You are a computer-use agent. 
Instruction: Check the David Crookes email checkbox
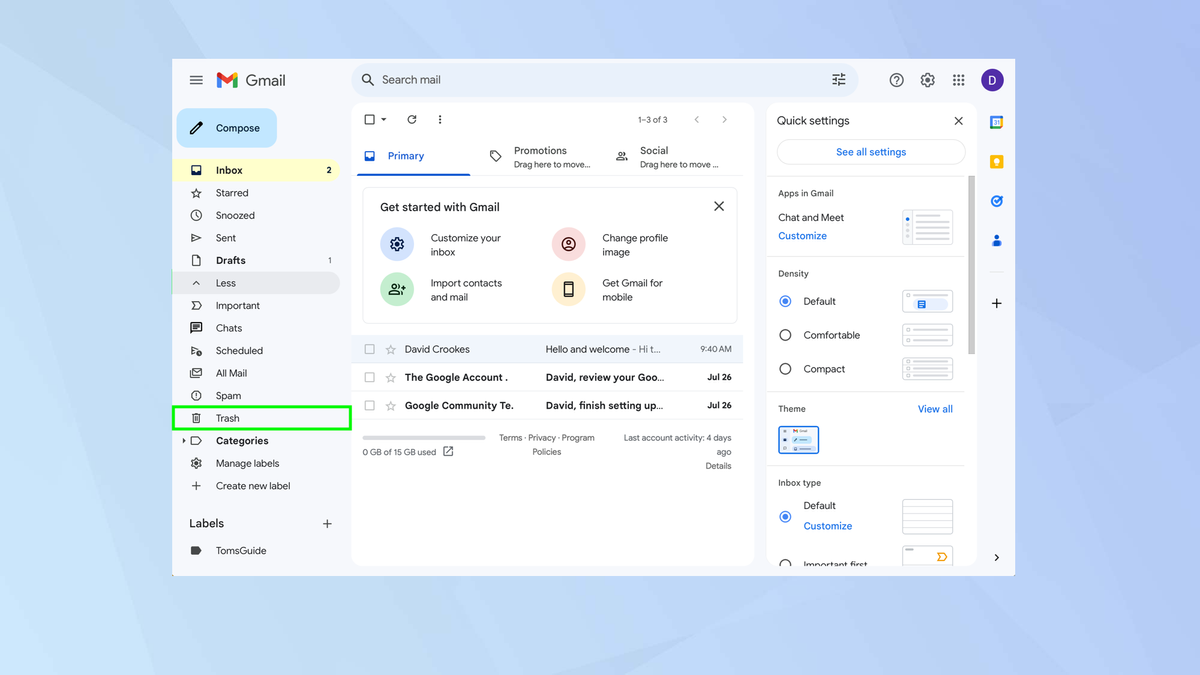click(371, 349)
